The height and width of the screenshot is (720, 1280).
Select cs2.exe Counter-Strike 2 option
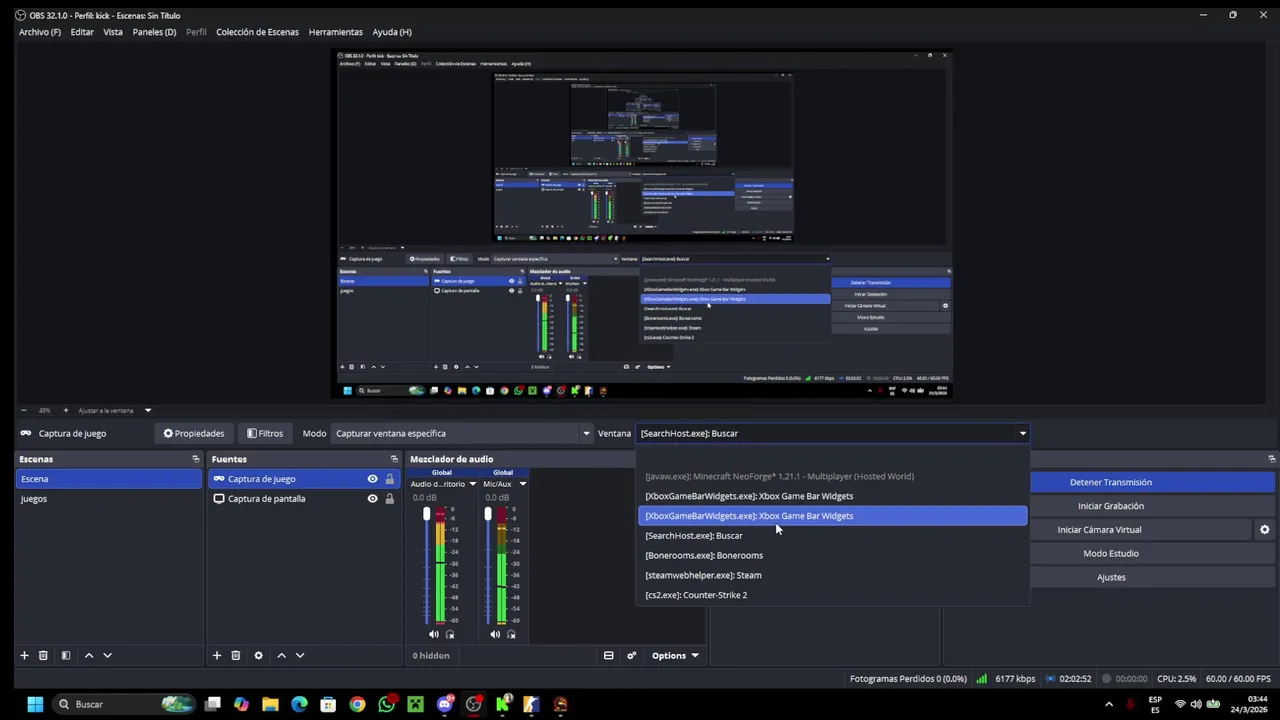[x=832, y=595]
